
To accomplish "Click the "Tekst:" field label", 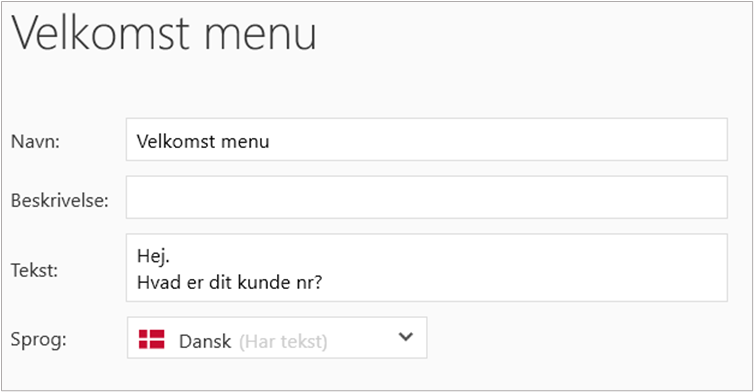I will click(34, 270).
